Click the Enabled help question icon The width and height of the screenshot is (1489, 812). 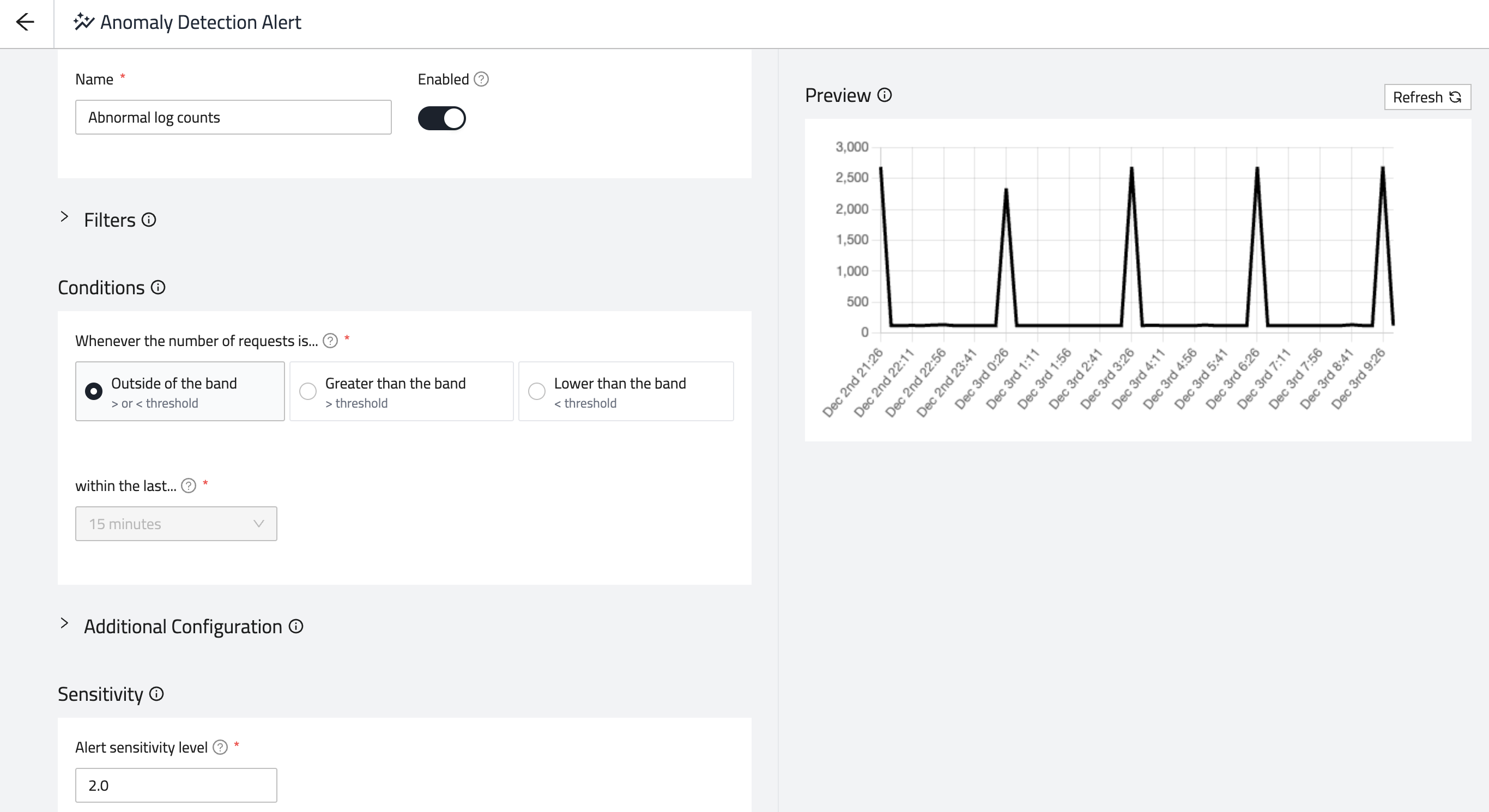point(481,79)
